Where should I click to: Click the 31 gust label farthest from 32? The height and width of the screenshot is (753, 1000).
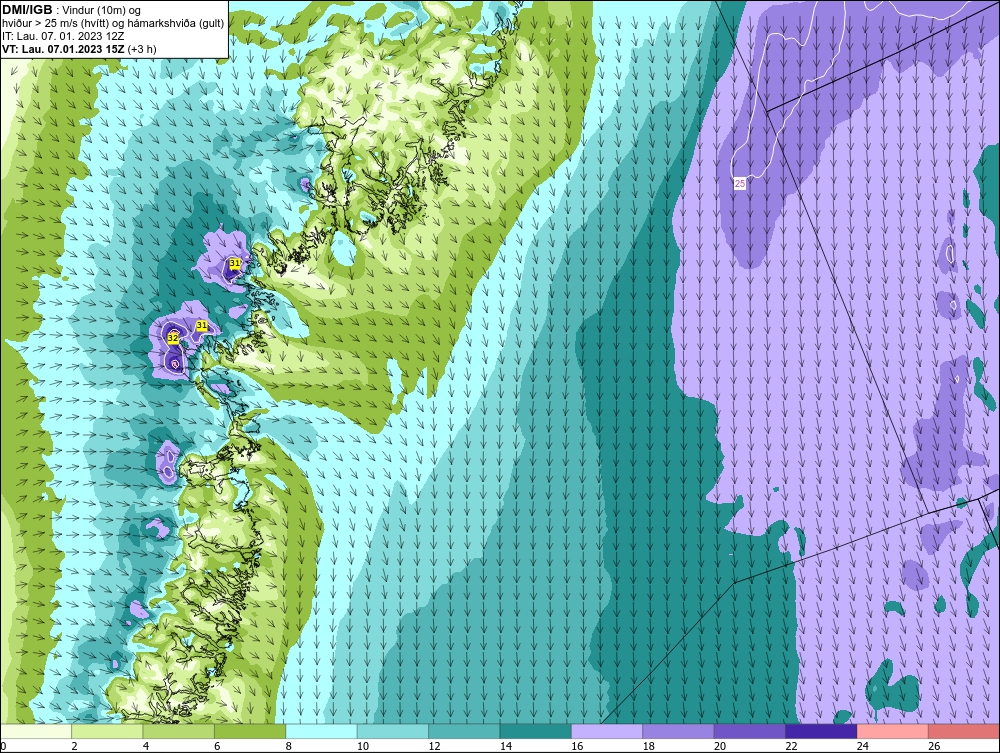pos(235,263)
